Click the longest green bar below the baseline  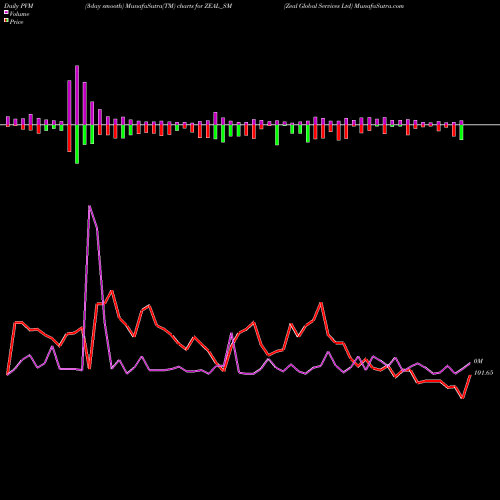77,144
